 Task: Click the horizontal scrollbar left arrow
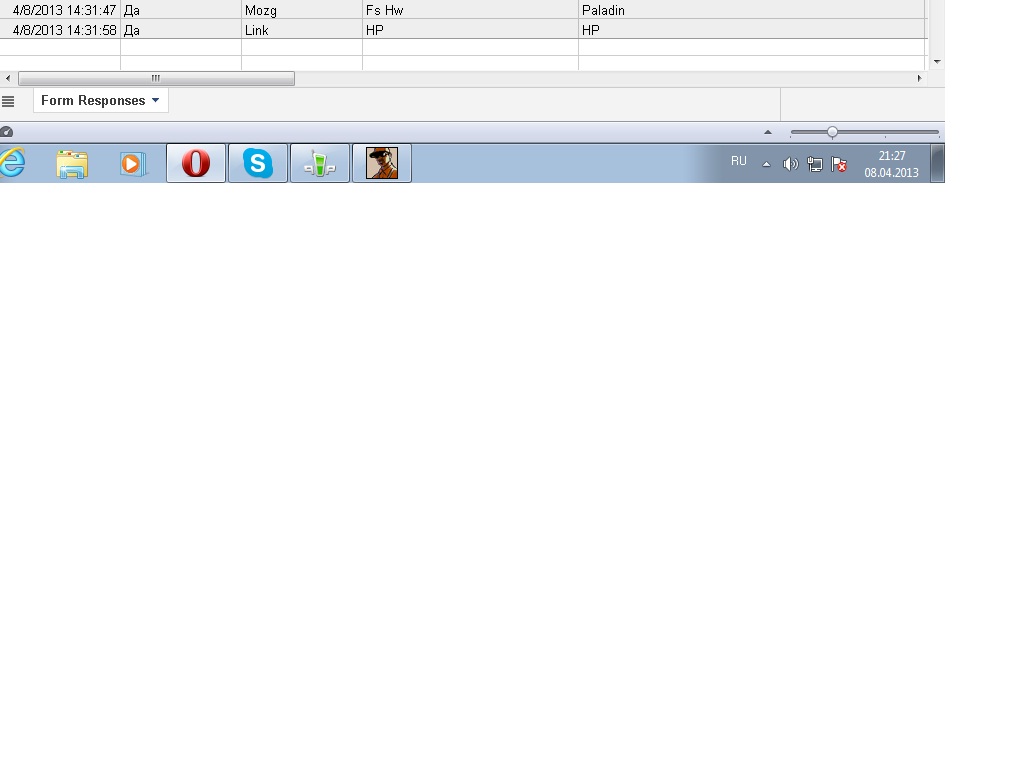pyautogui.click(x=8, y=78)
